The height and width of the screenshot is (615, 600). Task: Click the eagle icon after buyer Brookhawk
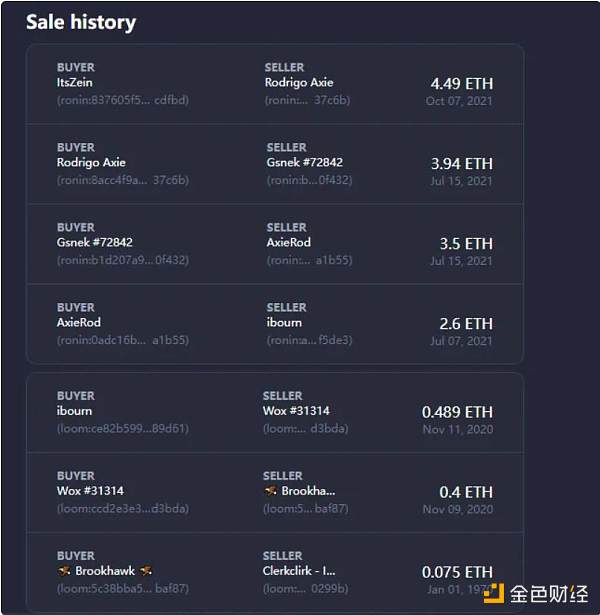pyautogui.click(x=146, y=571)
